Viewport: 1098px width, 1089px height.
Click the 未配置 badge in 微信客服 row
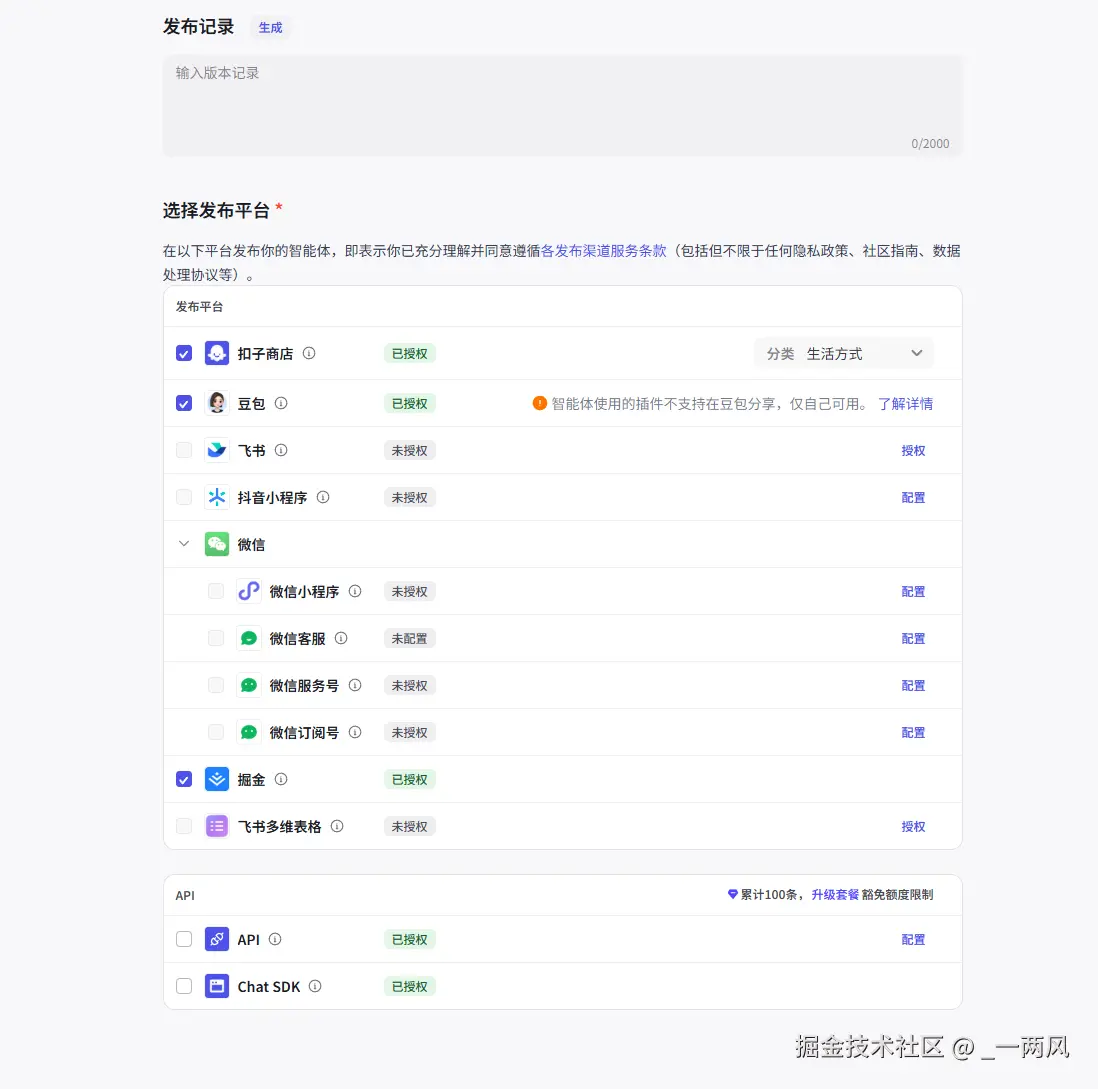click(410, 638)
